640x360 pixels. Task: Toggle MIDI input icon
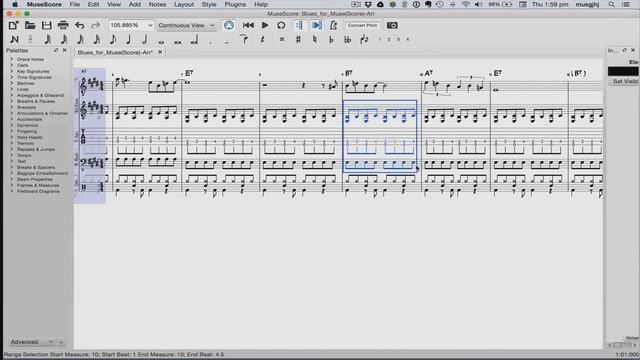(x=229, y=25)
